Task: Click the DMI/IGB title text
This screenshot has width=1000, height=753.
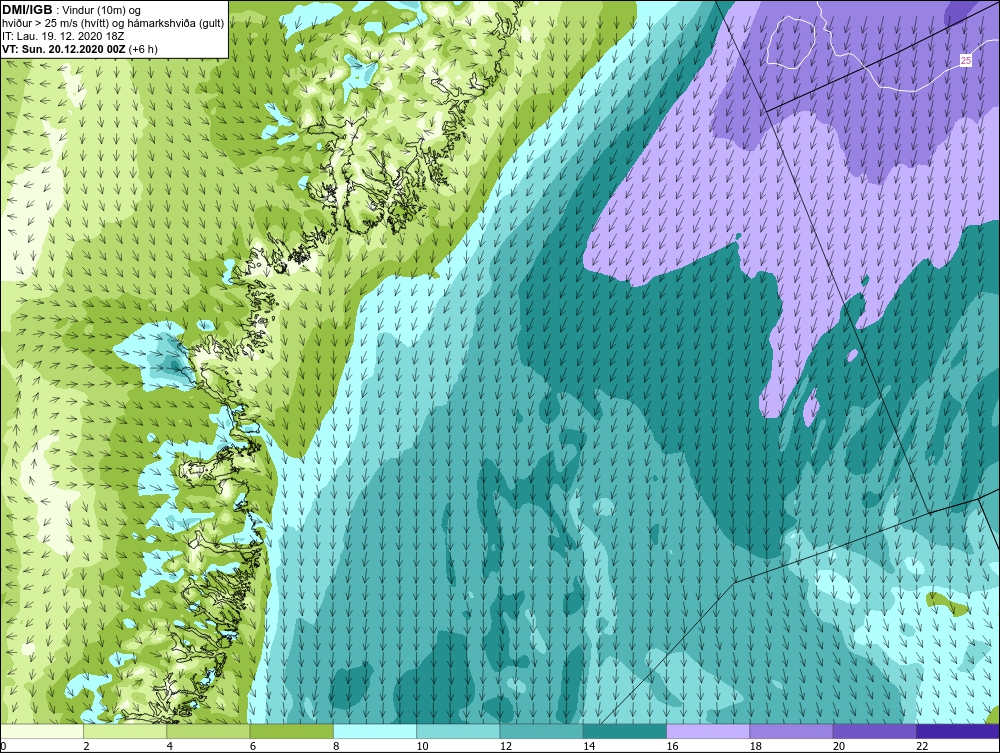Action: (27, 10)
